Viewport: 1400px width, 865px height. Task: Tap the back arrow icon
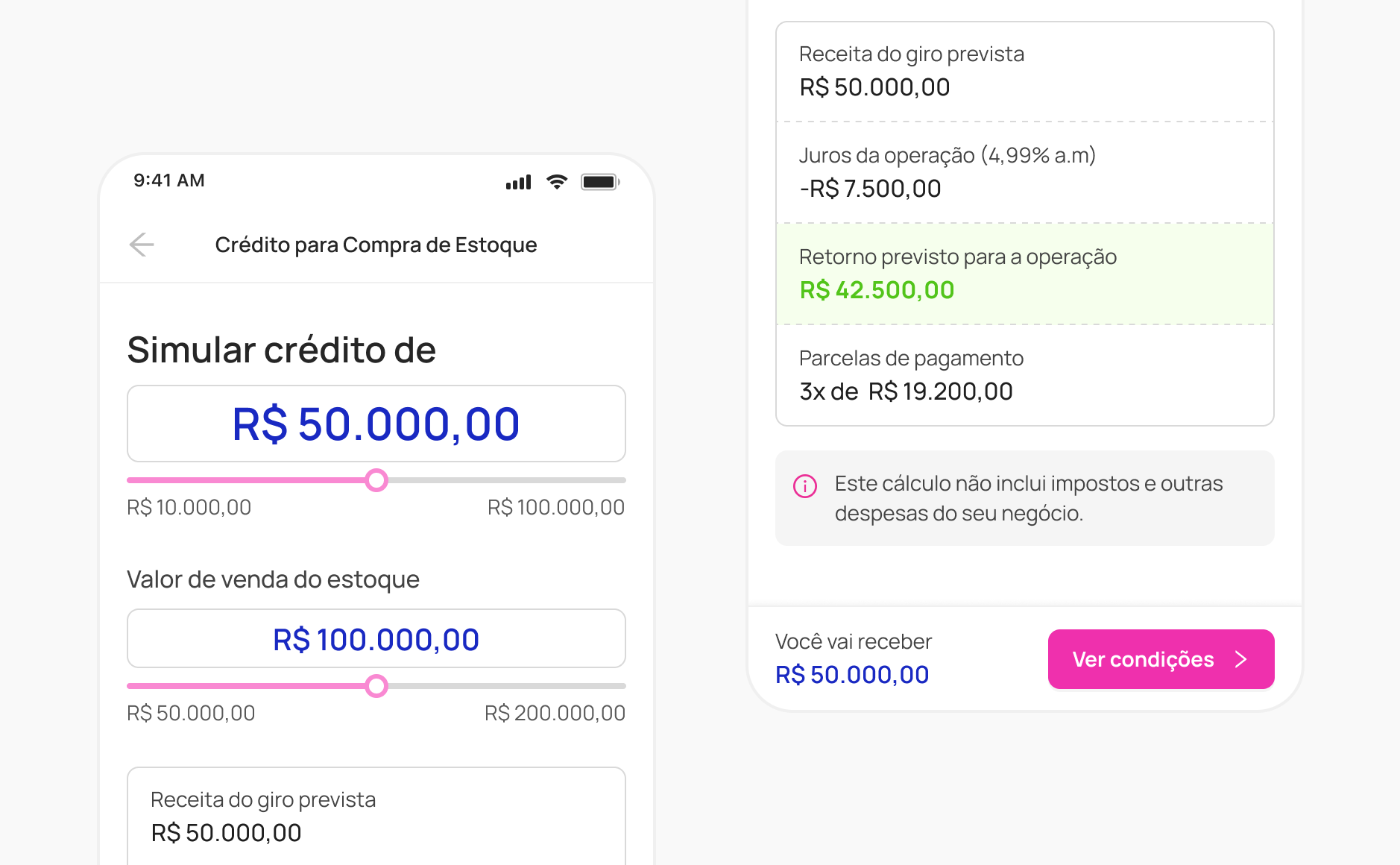(x=142, y=245)
